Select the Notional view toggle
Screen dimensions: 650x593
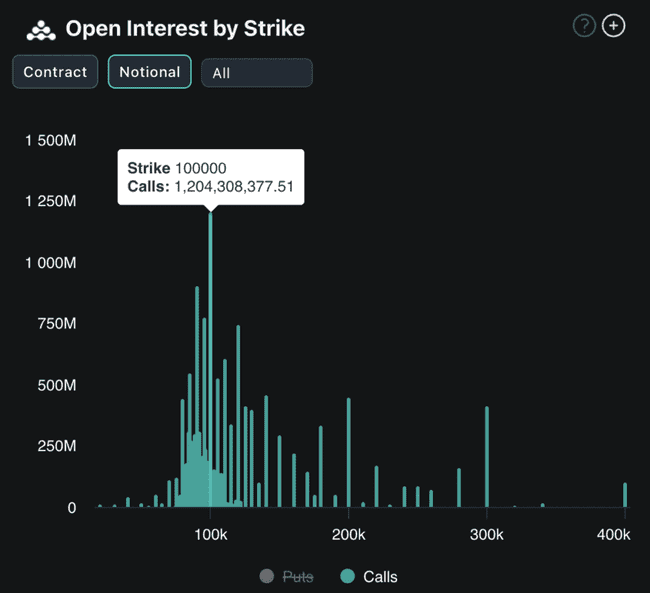coord(149,72)
